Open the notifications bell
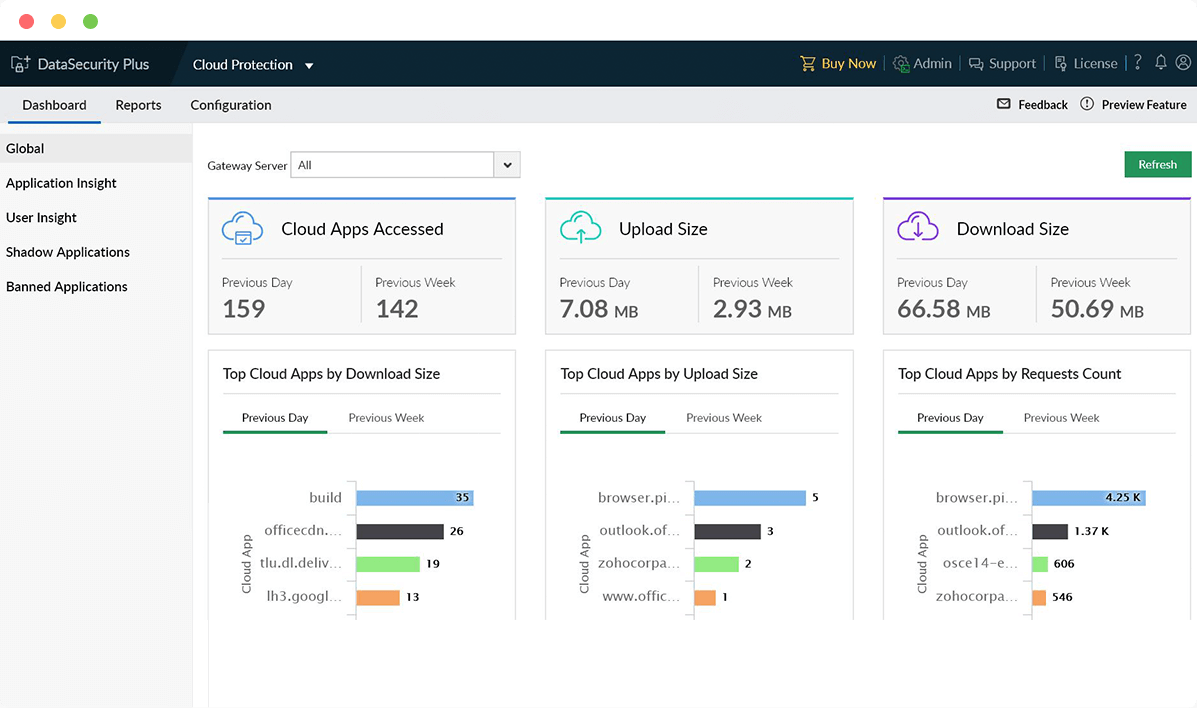1197x708 pixels. [x=1160, y=62]
